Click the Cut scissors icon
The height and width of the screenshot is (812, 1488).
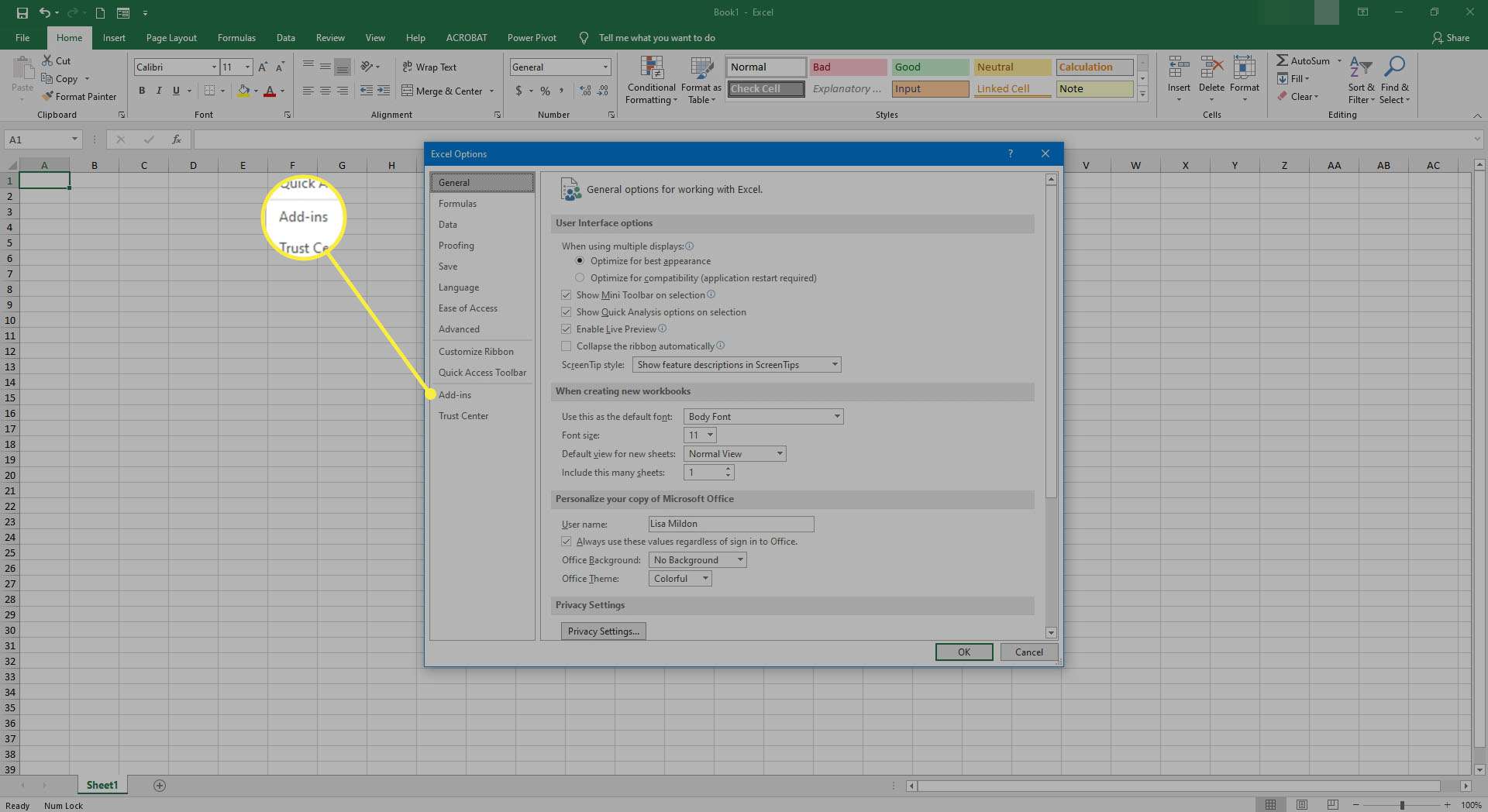click(47, 60)
